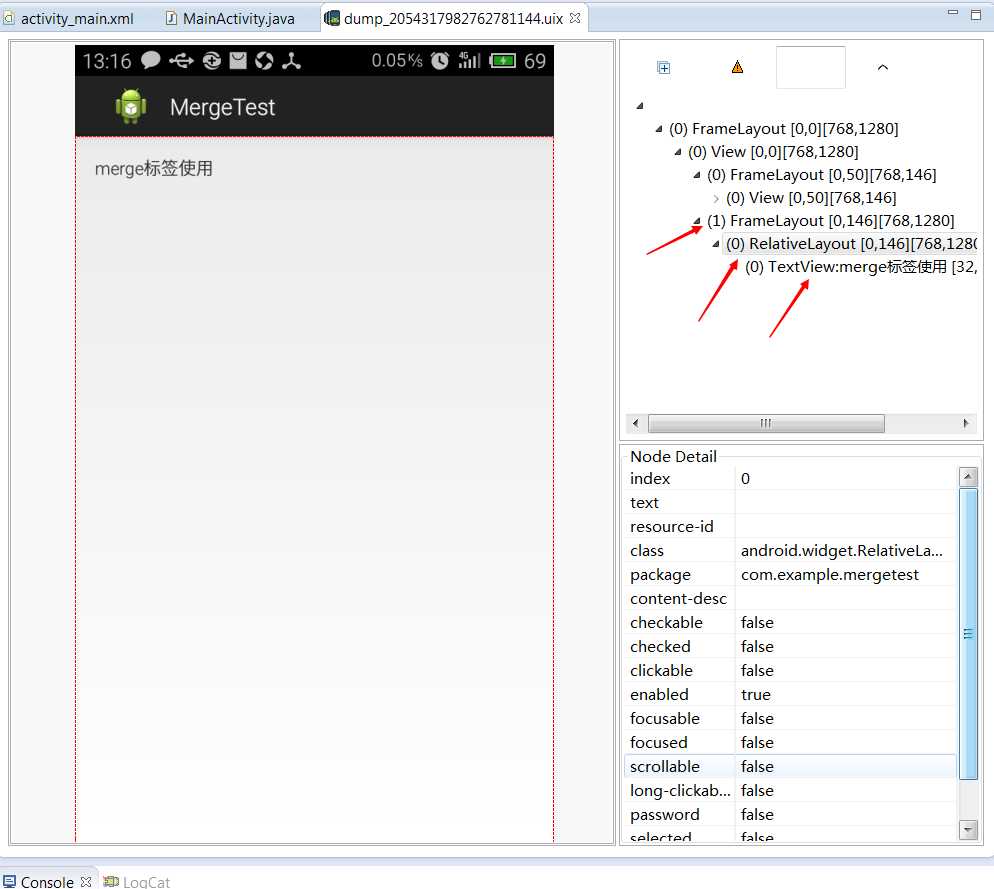Viewport: 994px width, 889px height.
Task: Select the focused row in Node Detail
Action: (791, 743)
